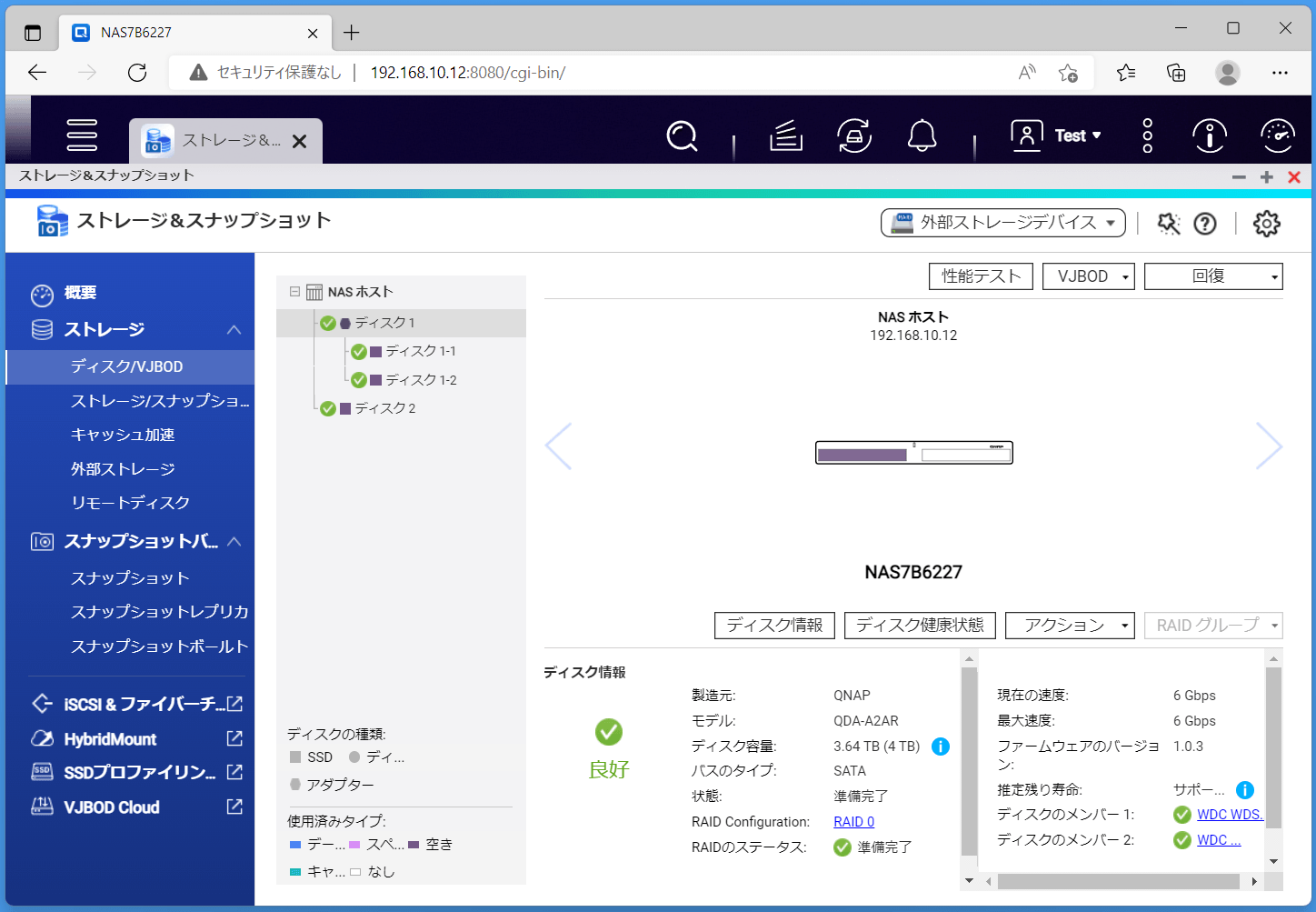Open HybridMount external link
Screen dimensions: 1316x912
coord(136,739)
